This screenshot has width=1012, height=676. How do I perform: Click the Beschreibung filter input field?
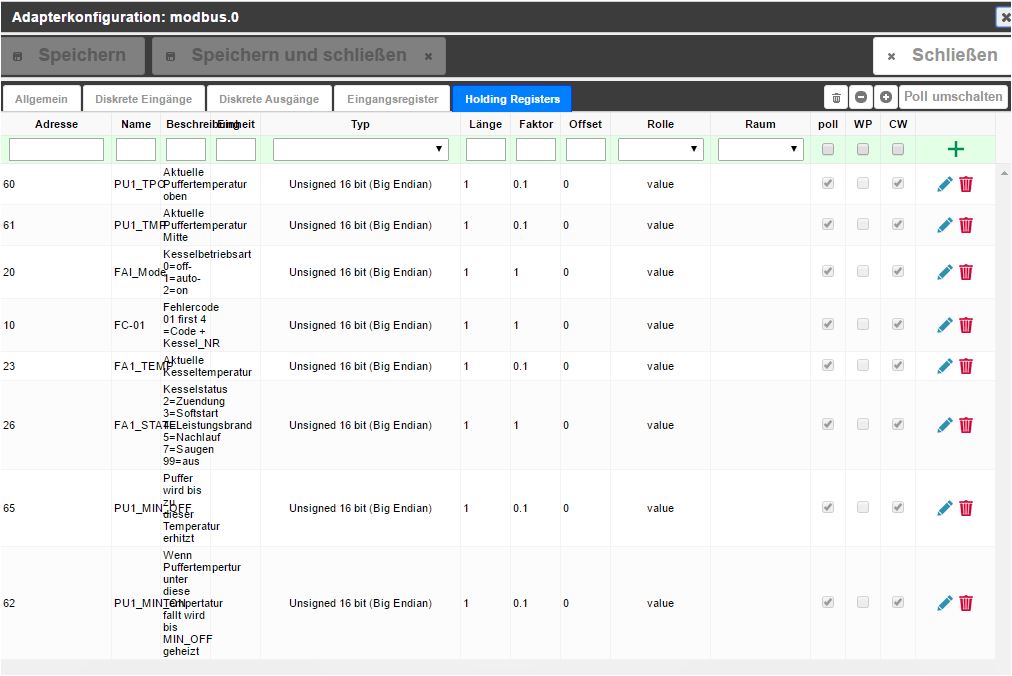[186, 149]
